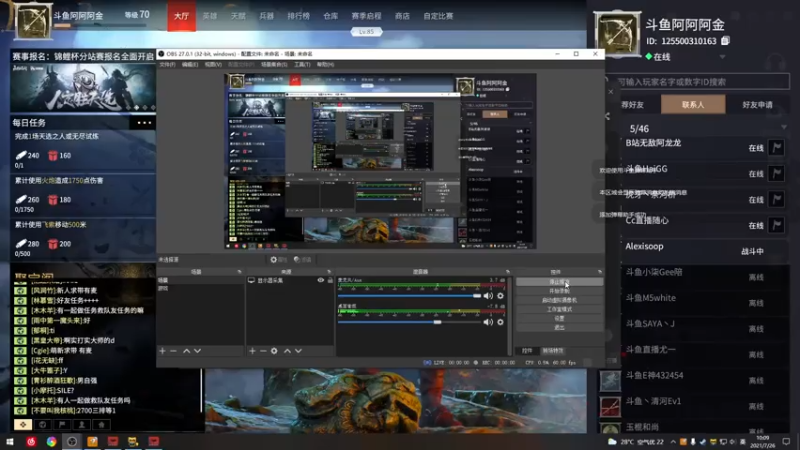
Task: Open OBS from taskbar
Action: pos(72,442)
